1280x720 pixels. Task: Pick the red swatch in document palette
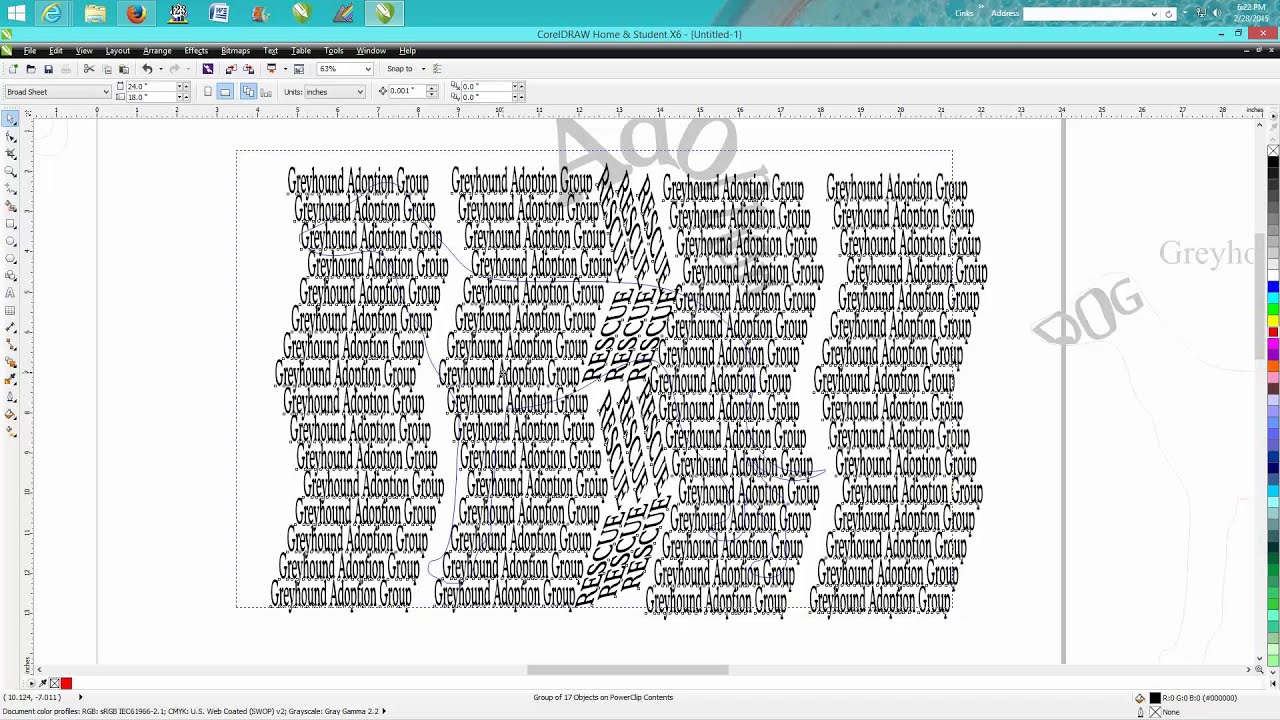66,684
